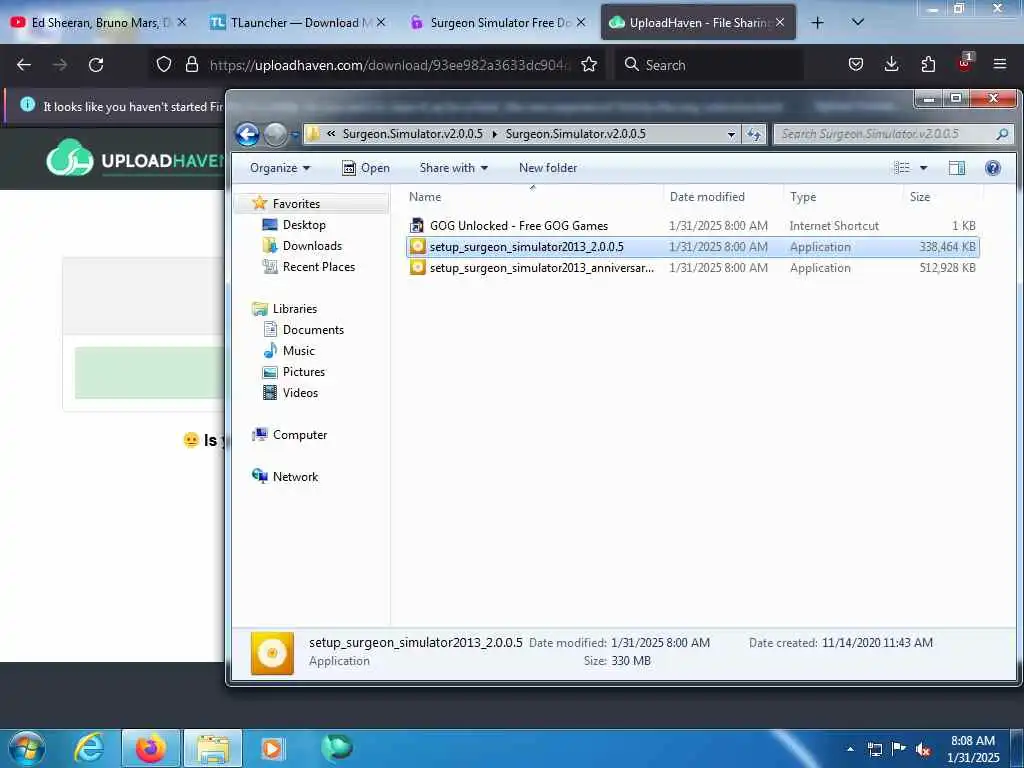Click the Explorer back navigation arrow

[x=248, y=135]
